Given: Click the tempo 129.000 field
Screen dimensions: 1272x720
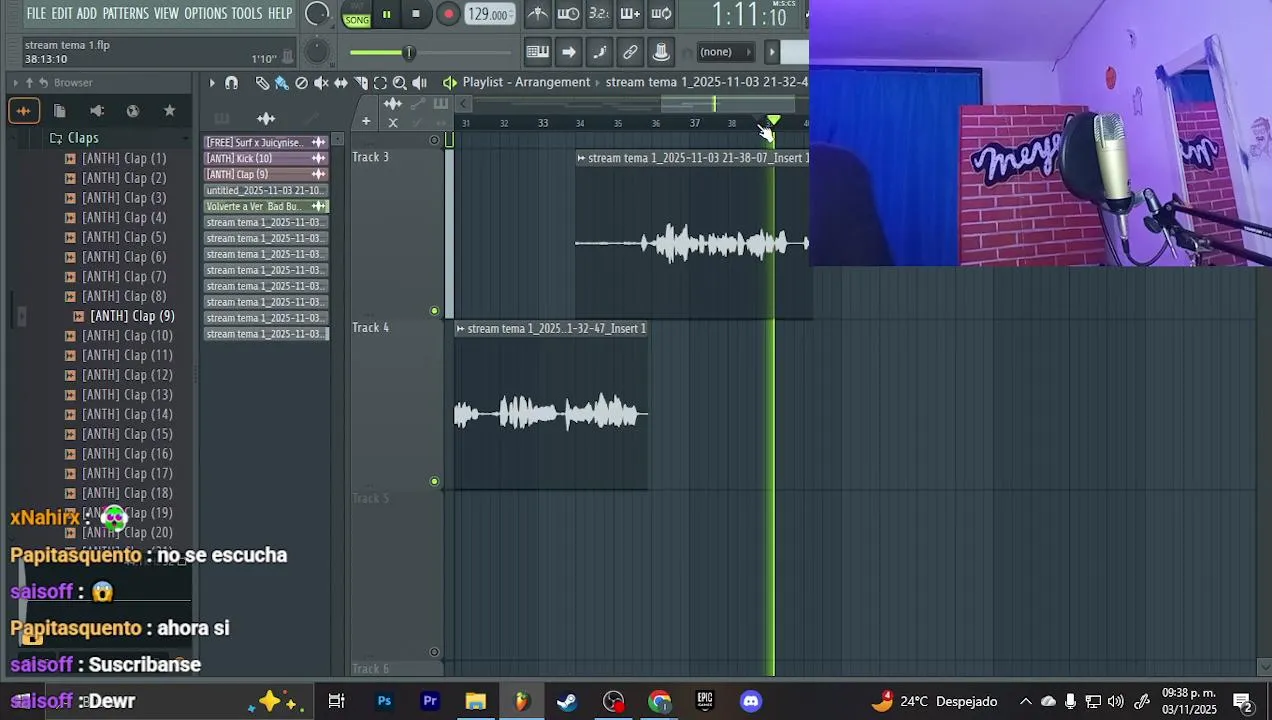Looking at the screenshot, I should click(489, 14).
